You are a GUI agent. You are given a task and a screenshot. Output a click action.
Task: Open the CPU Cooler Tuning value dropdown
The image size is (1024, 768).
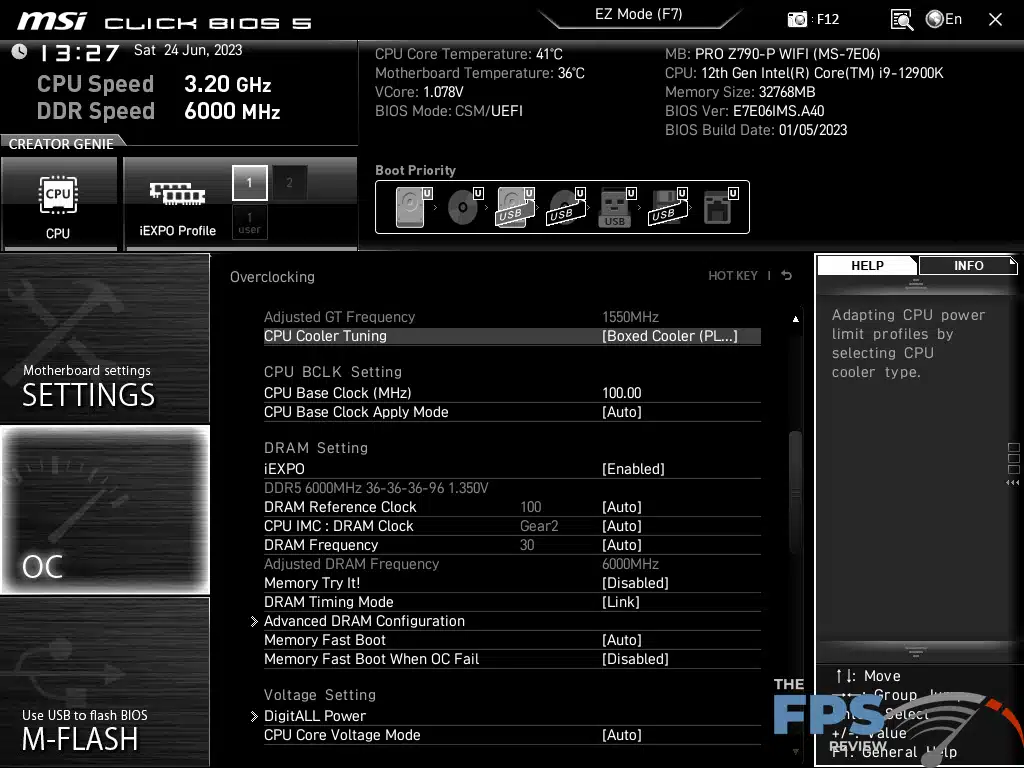pos(670,336)
